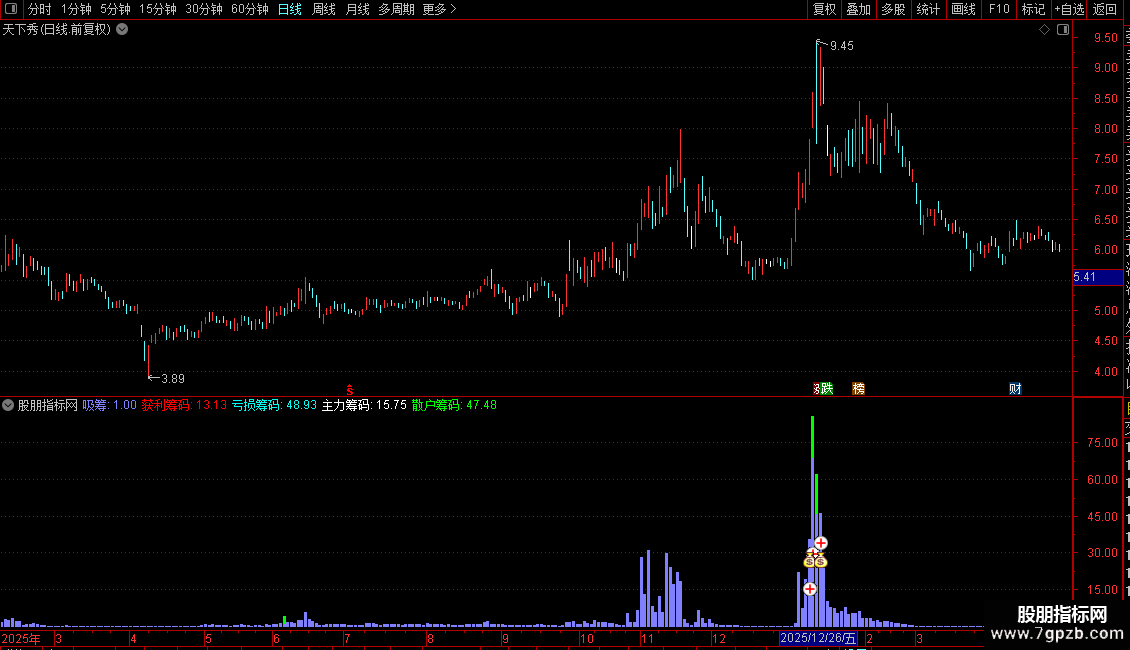Toggle the 复权 adjustment option
Image resolution: width=1130 pixels, height=650 pixels.
click(824, 9)
